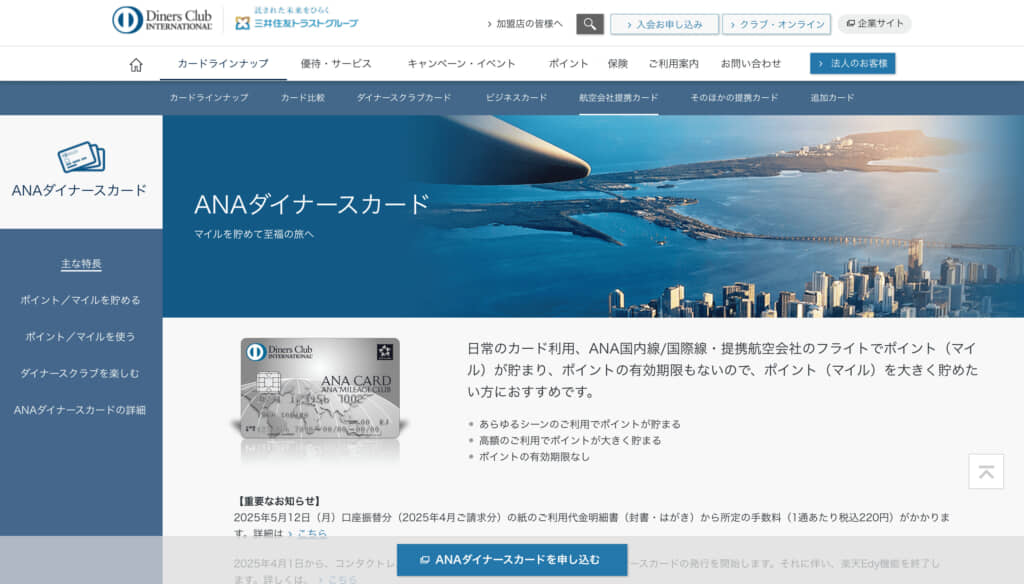Click the sidebar ANAダイナースカード title

[79, 191]
